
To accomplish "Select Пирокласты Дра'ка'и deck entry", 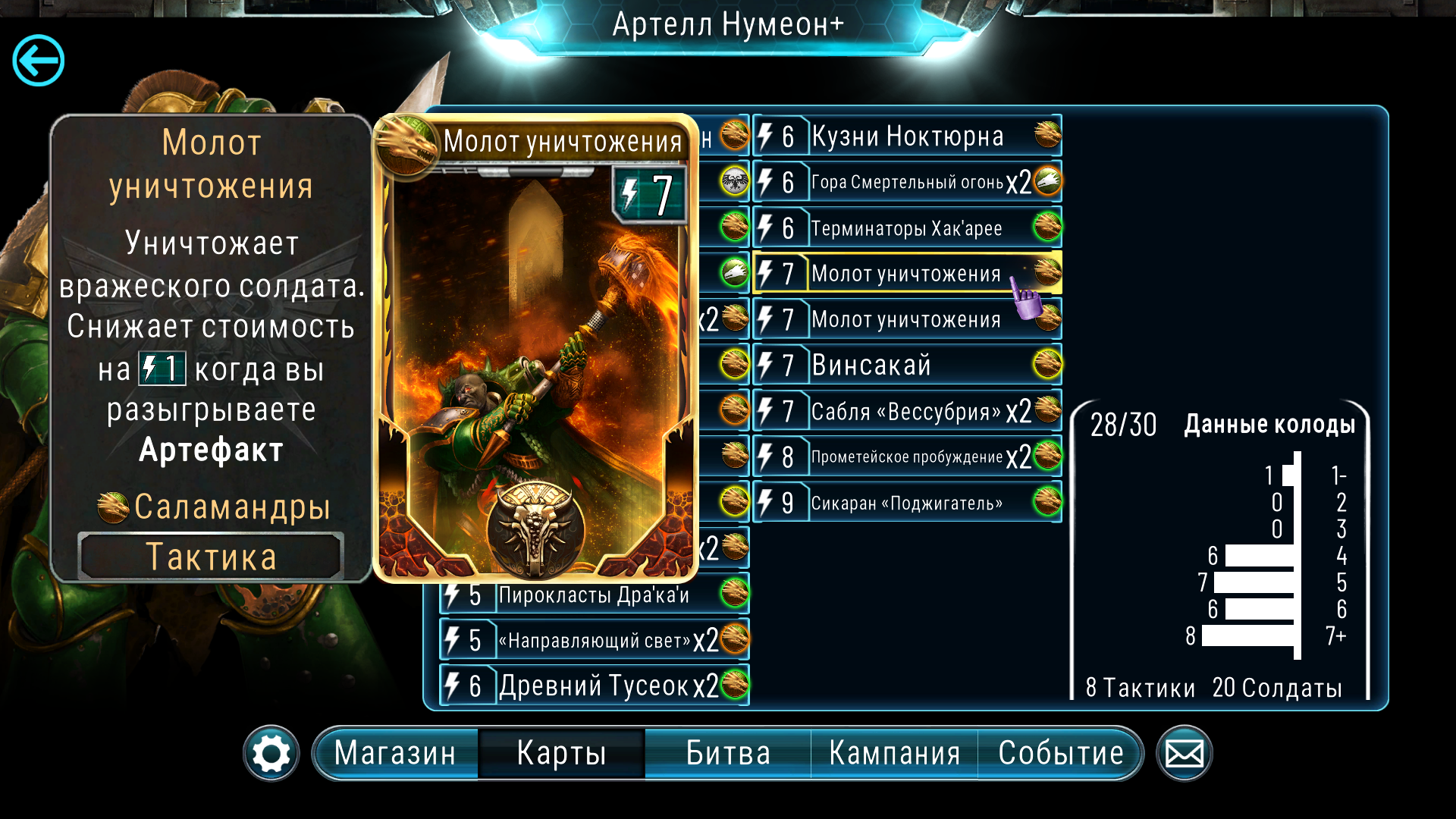I will click(x=595, y=594).
